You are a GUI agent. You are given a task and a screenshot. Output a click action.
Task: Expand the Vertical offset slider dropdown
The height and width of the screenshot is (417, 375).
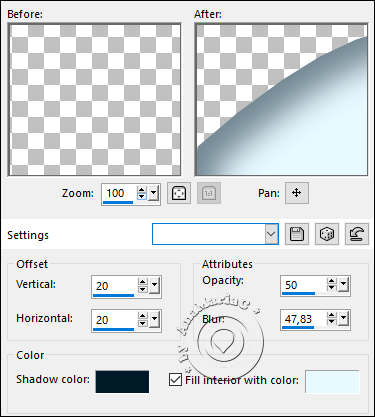coord(154,286)
